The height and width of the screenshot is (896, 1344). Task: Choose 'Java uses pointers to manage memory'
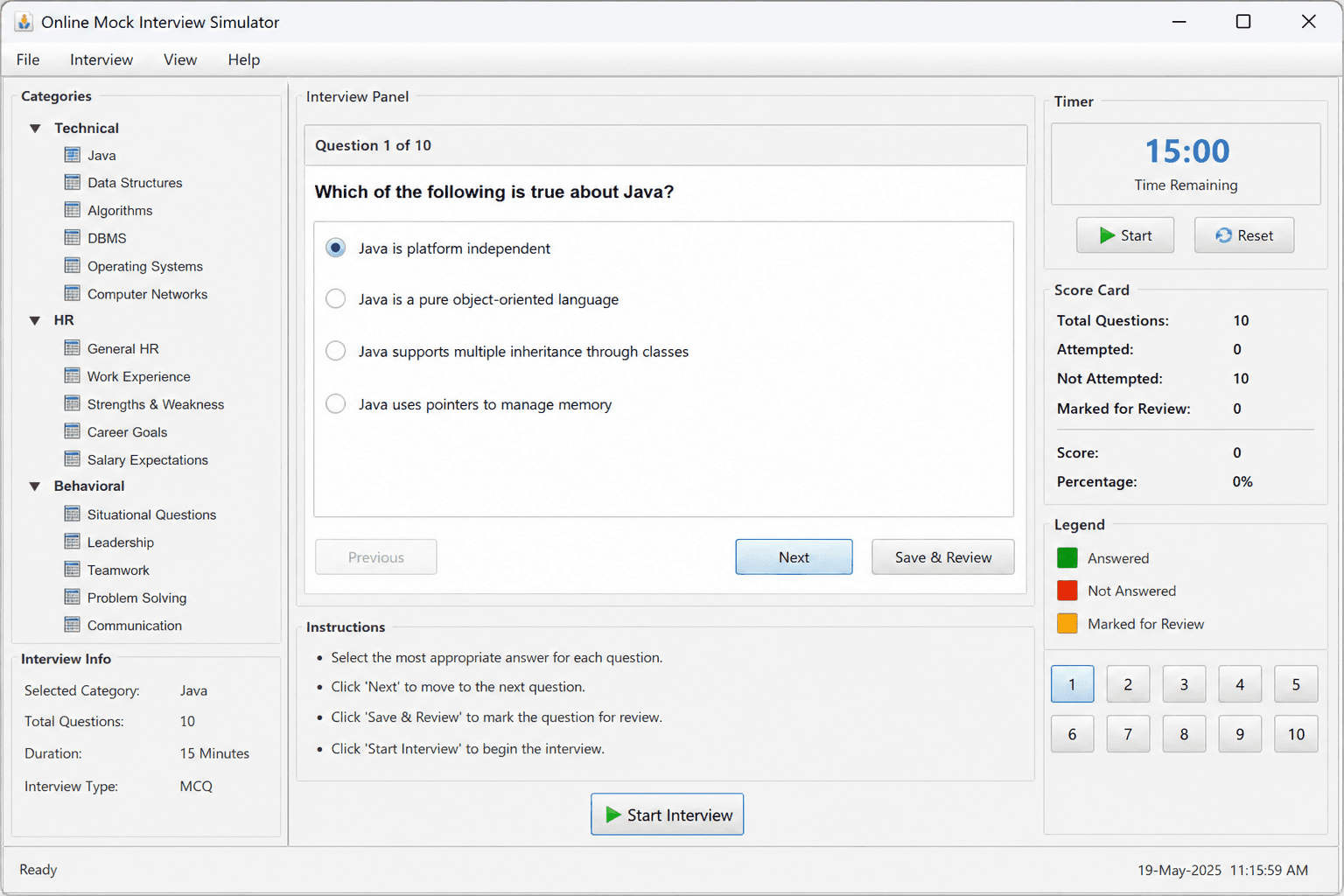coord(335,404)
